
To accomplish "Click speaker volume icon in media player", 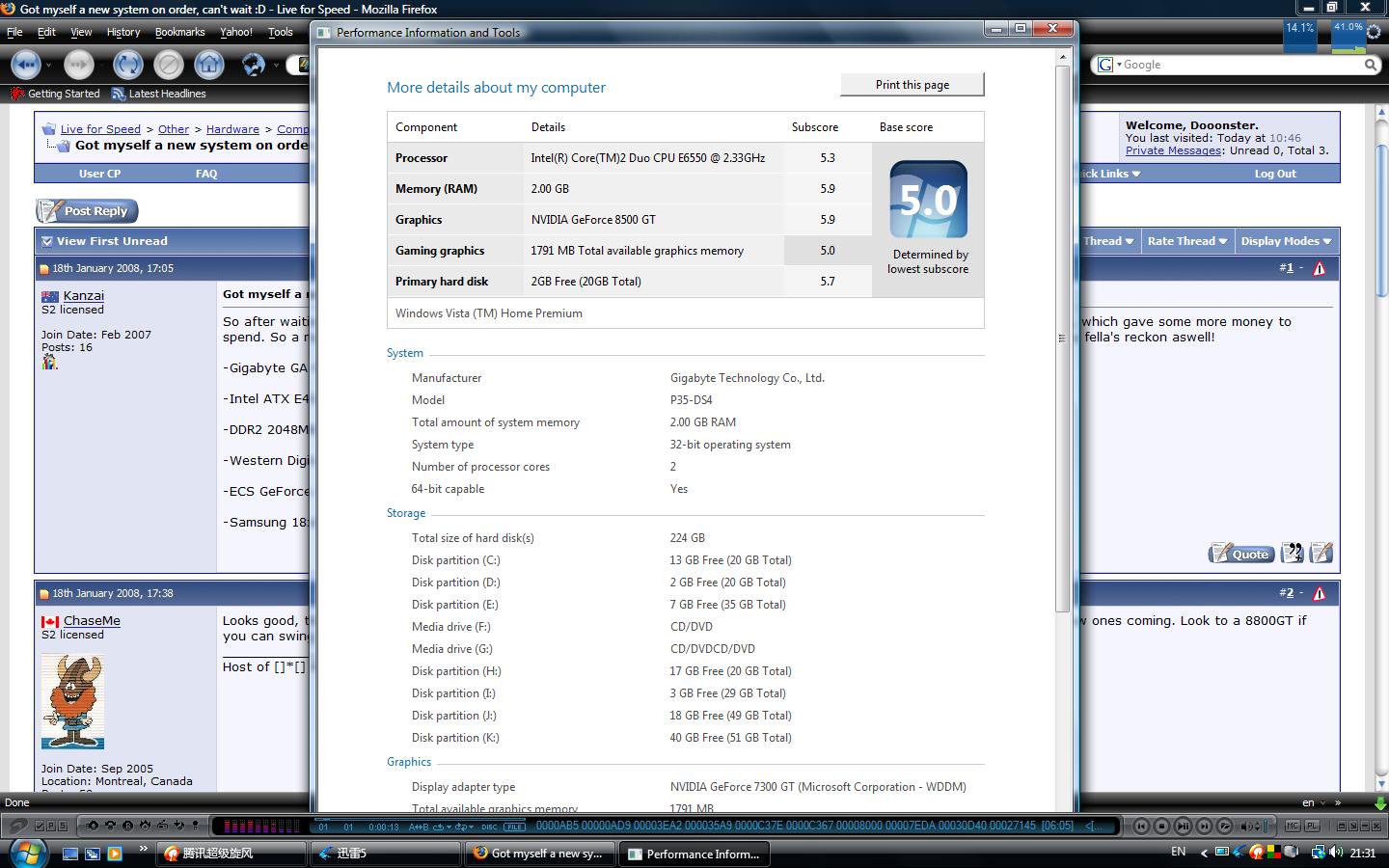I will tap(1246, 827).
